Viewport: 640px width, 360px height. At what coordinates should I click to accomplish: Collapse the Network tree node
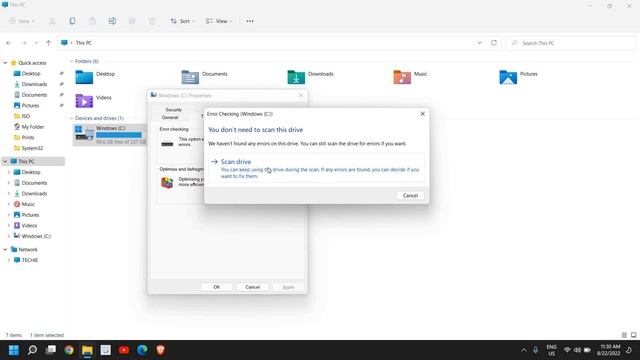click(x=5, y=249)
